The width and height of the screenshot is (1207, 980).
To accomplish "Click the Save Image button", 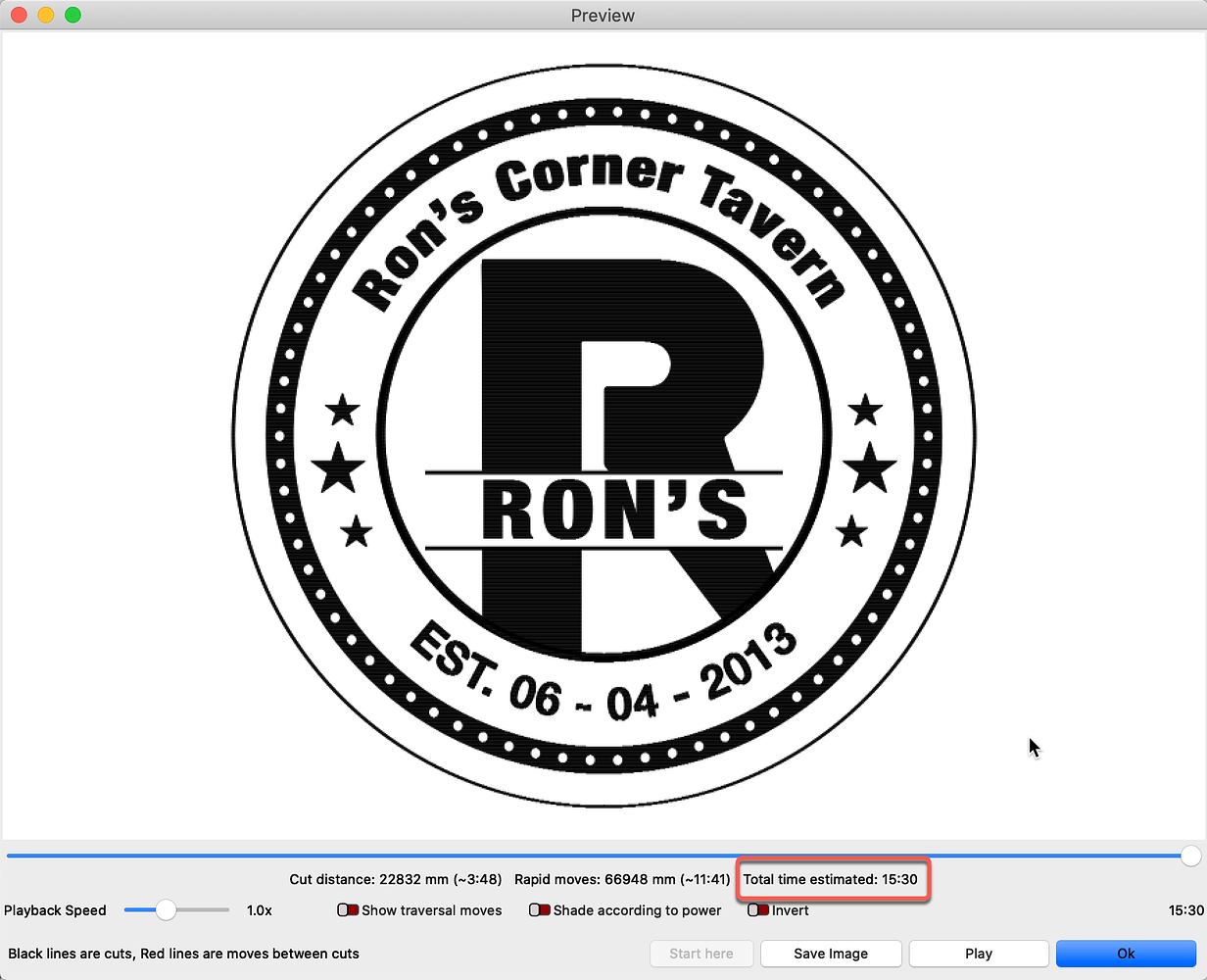I will tap(829, 954).
